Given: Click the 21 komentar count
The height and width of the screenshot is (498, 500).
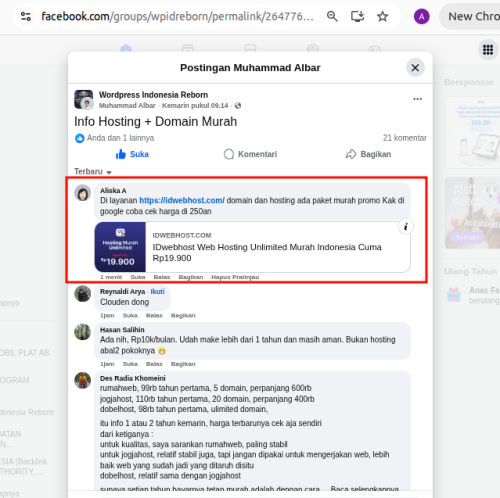Looking at the screenshot, I should click(x=405, y=138).
